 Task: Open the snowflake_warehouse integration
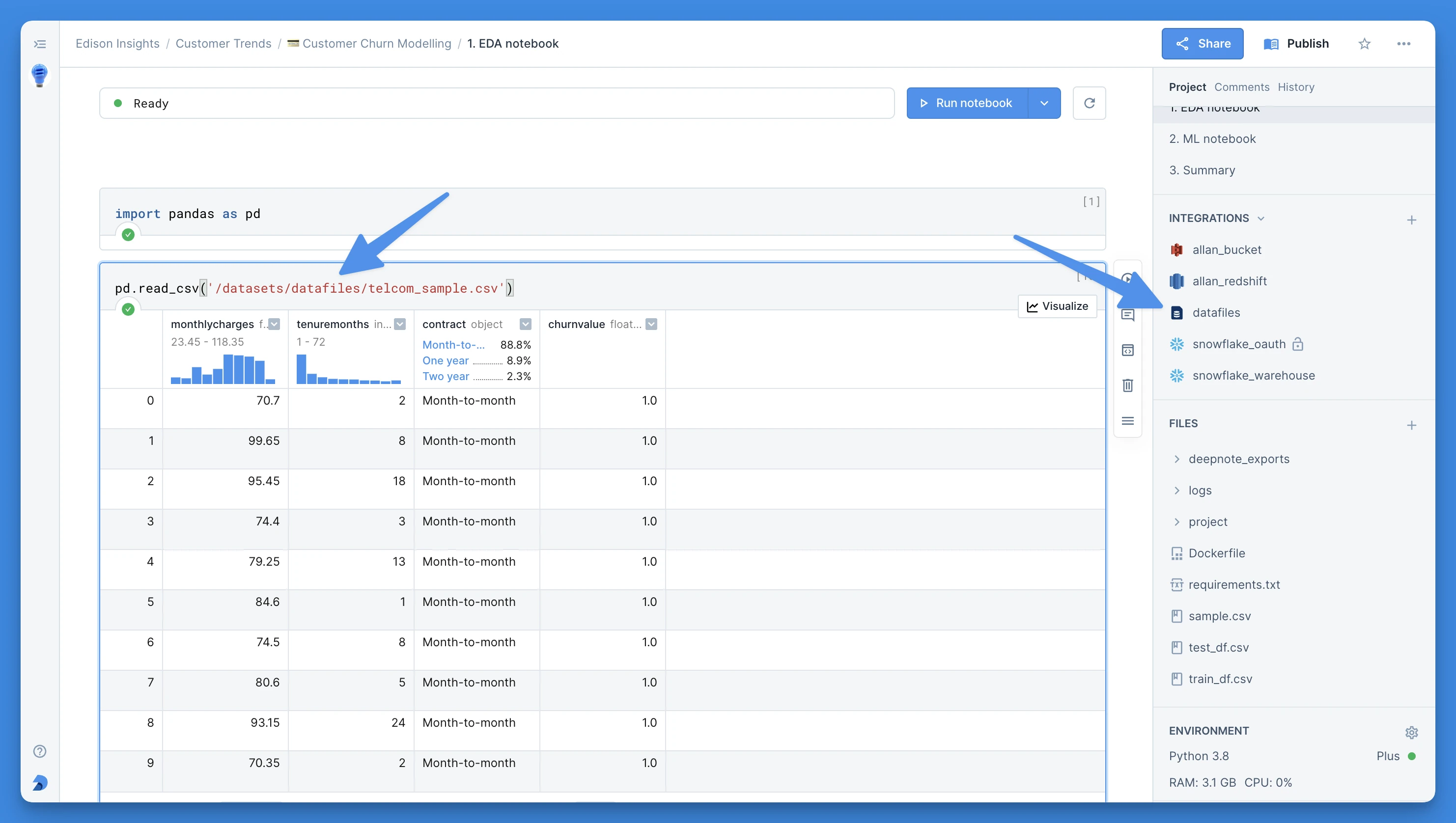point(1242,375)
